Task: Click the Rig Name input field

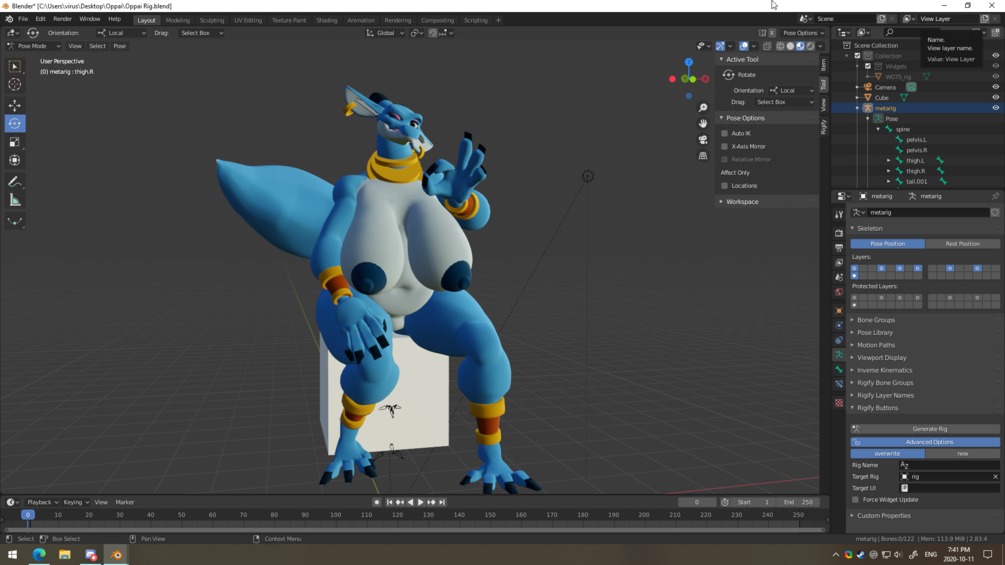Action: pos(949,465)
